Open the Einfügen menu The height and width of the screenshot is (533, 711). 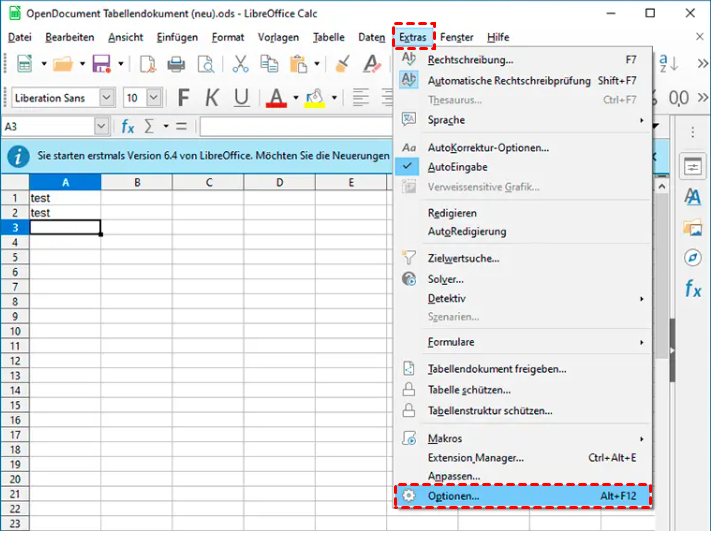[x=177, y=37]
